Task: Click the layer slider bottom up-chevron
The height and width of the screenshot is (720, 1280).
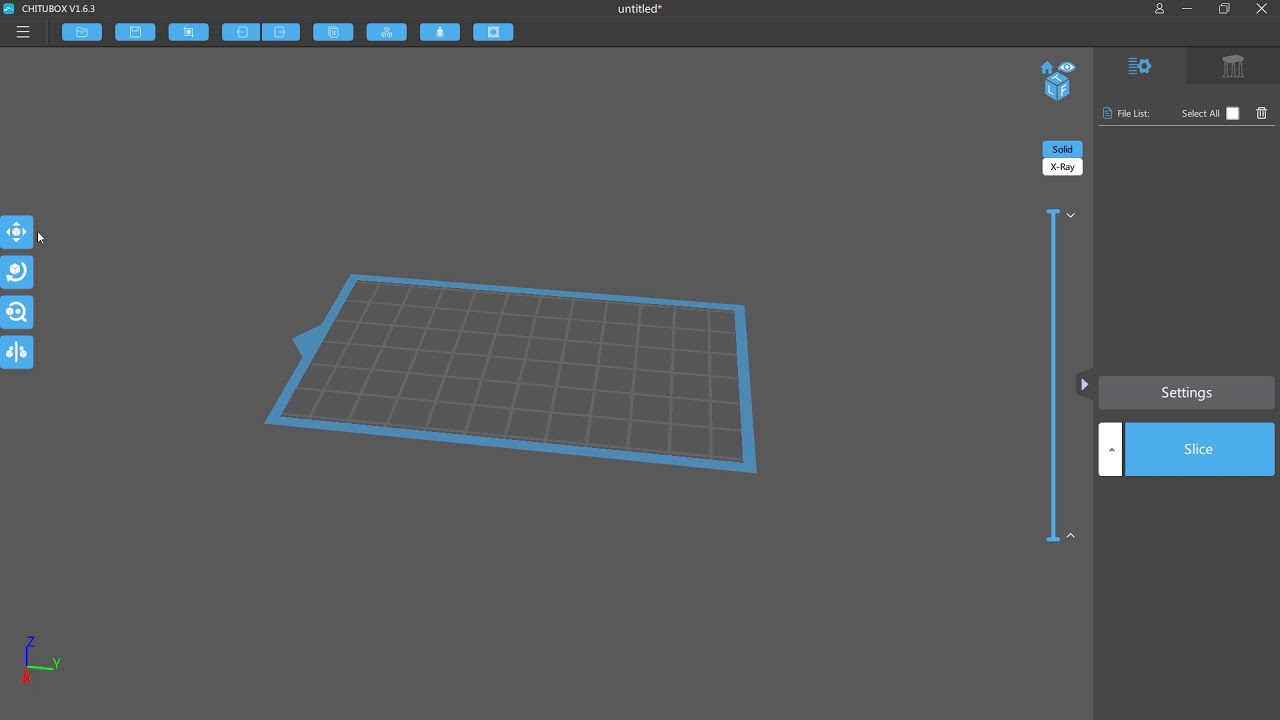Action: pos(1070,536)
